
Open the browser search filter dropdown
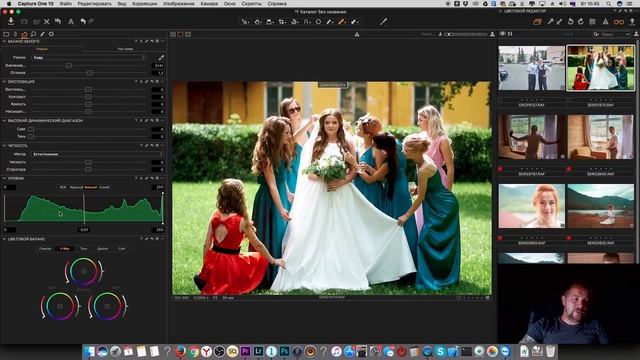596,34
